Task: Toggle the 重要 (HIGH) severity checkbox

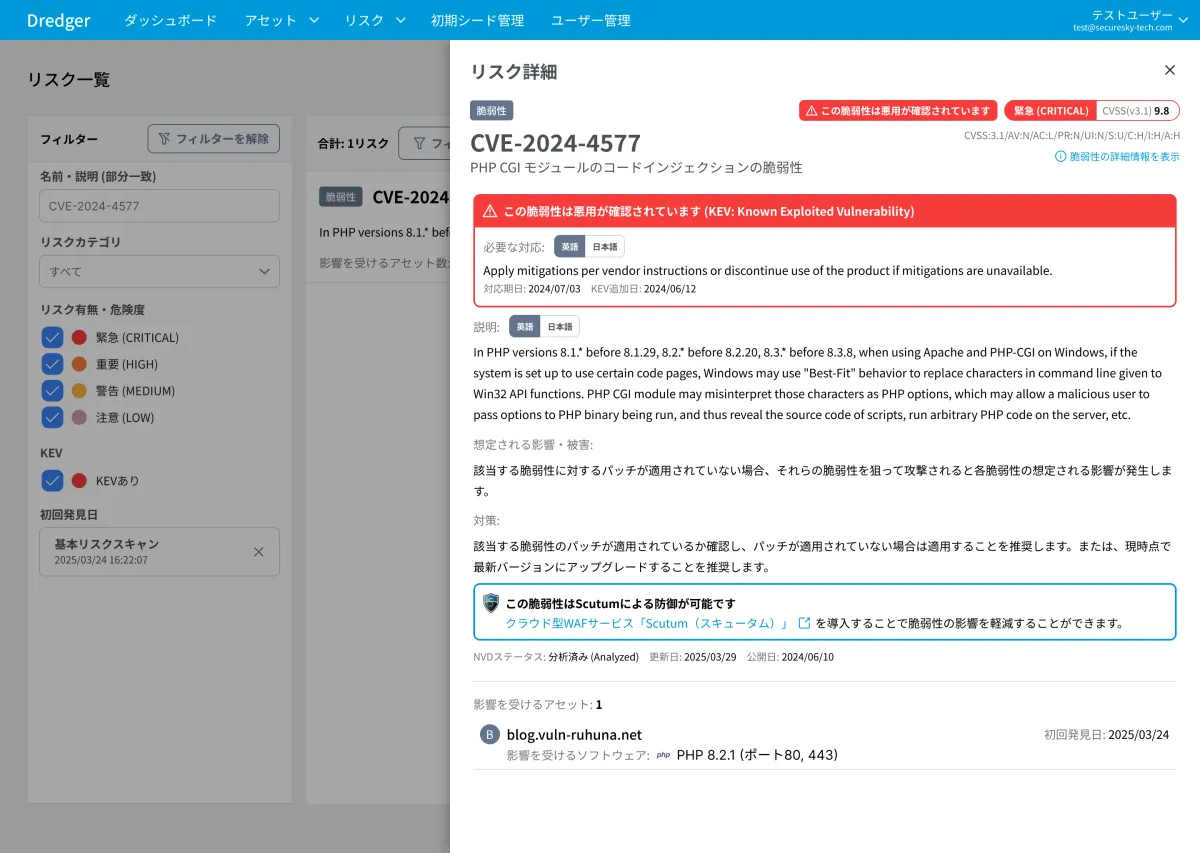Action: point(52,364)
